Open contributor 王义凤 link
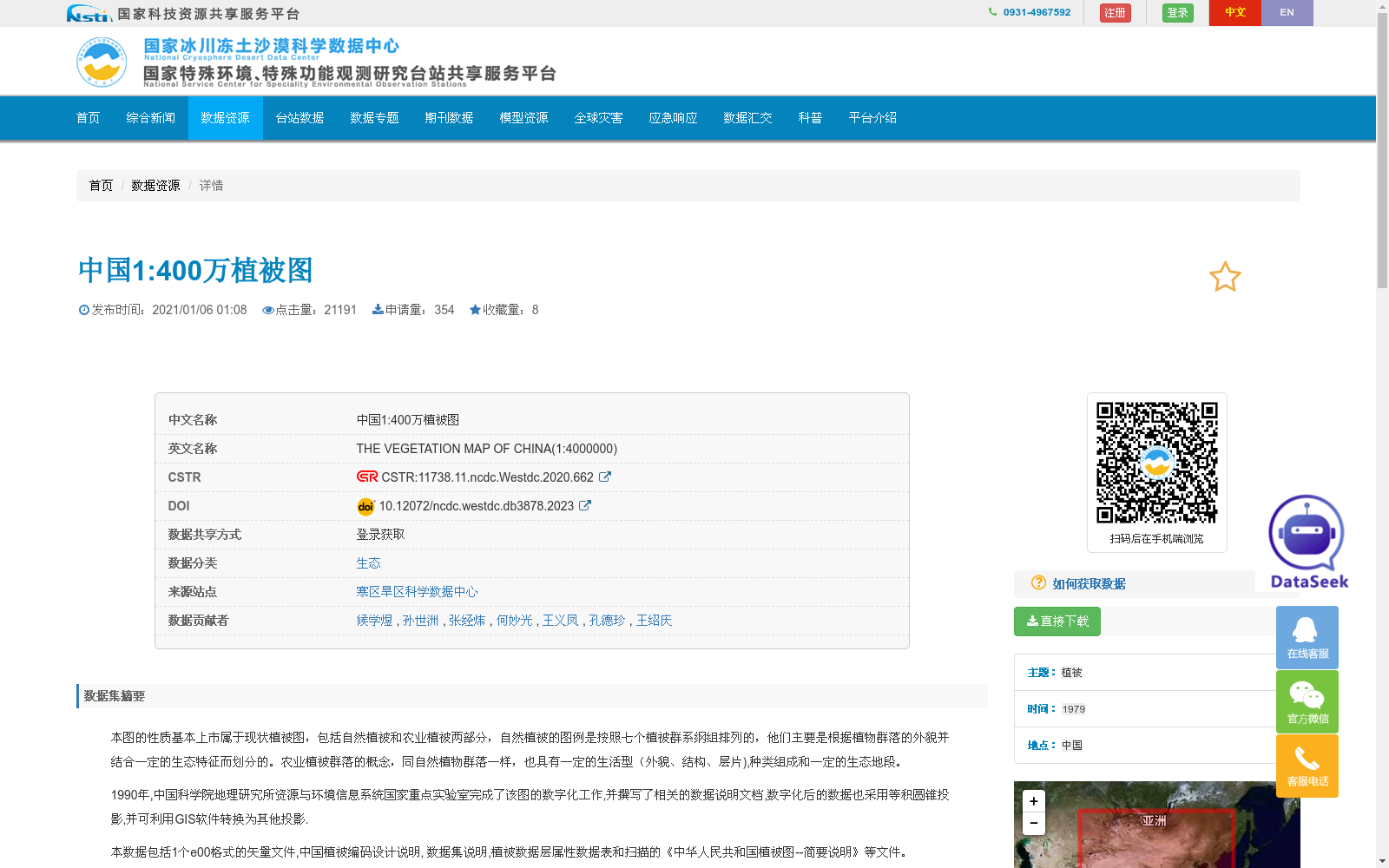 (x=561, y=621)
